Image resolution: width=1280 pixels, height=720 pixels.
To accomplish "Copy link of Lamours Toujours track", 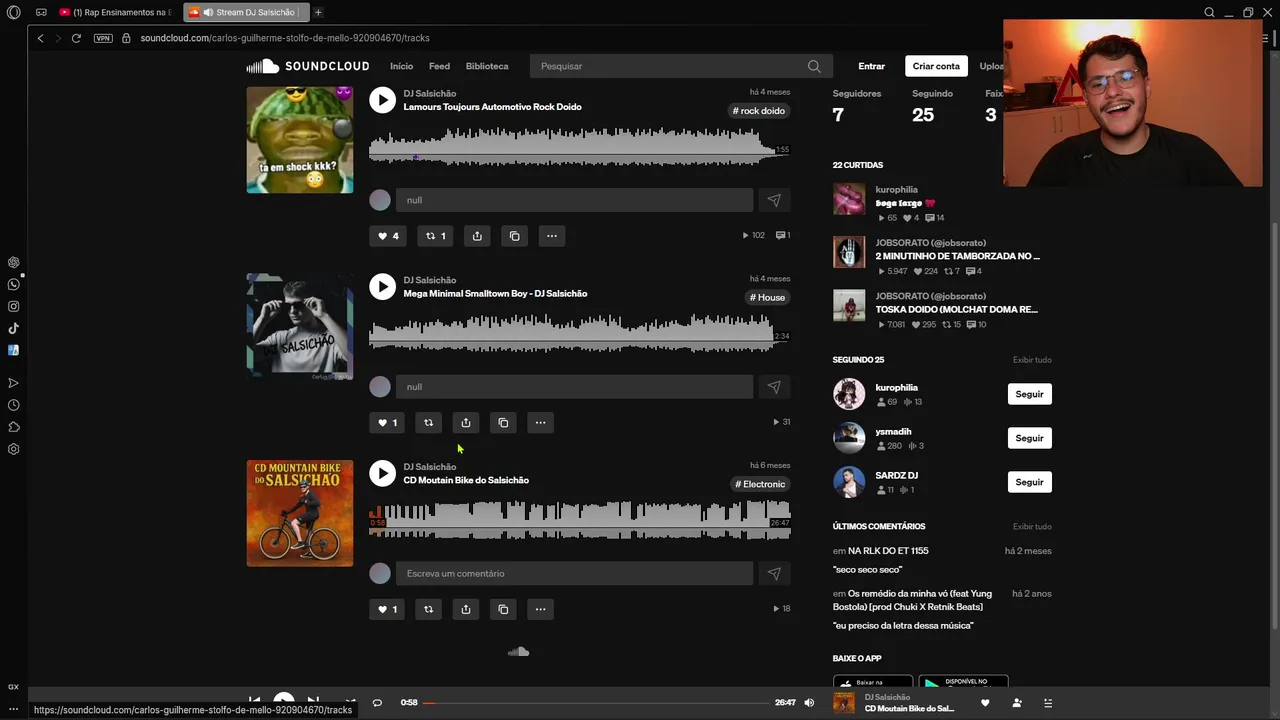I will (x=514, y=236).
